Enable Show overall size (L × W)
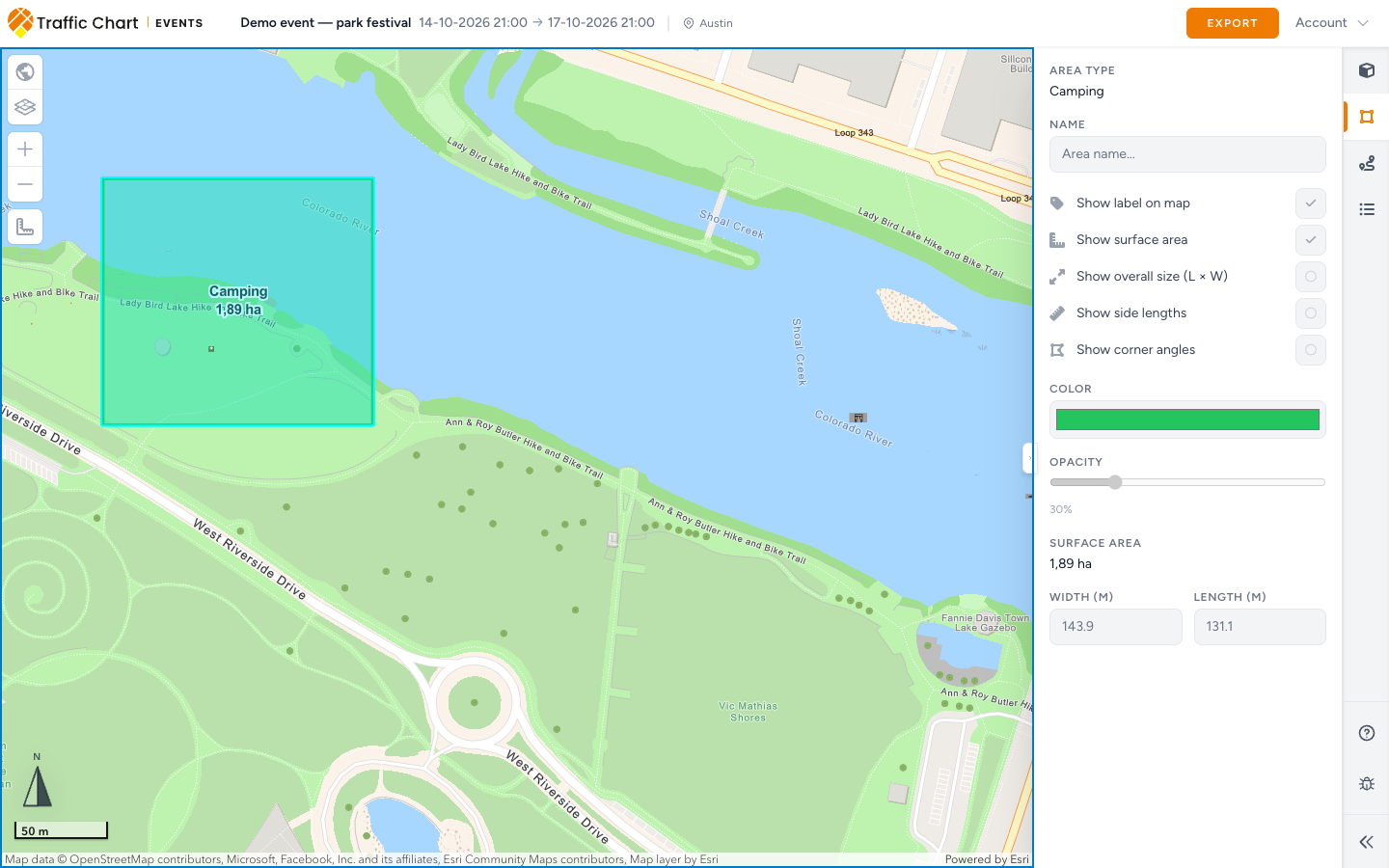The height and width of the screenshot is (868, 1389). pyautogui.click(x=1310, y=277)
